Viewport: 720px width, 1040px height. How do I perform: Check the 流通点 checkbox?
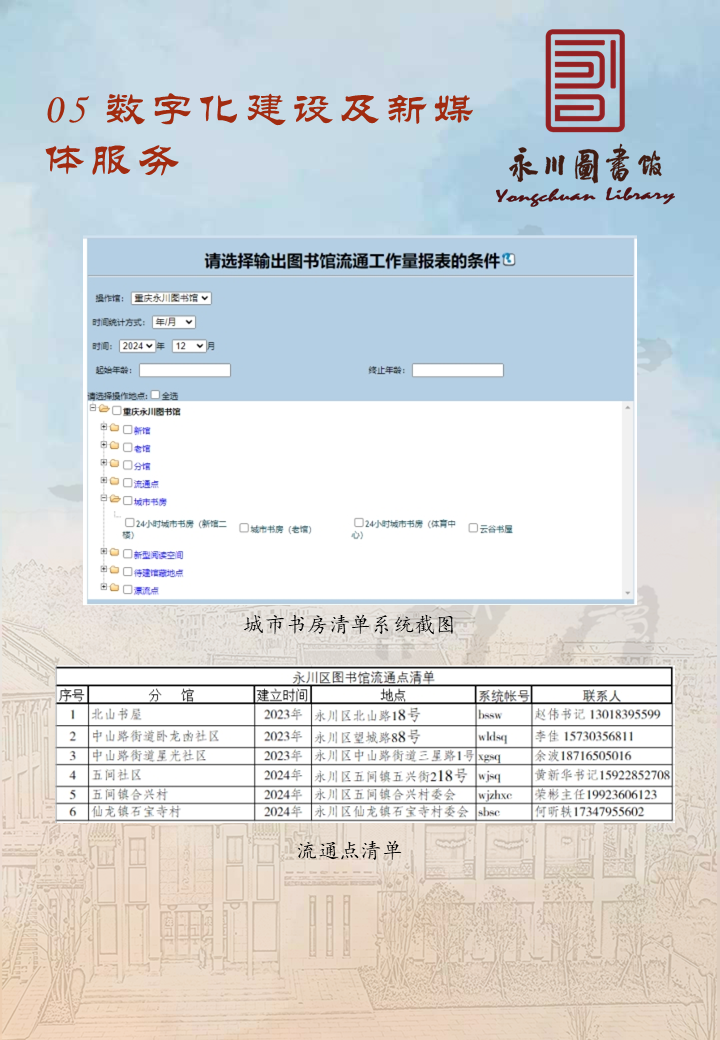coord(127,483)
